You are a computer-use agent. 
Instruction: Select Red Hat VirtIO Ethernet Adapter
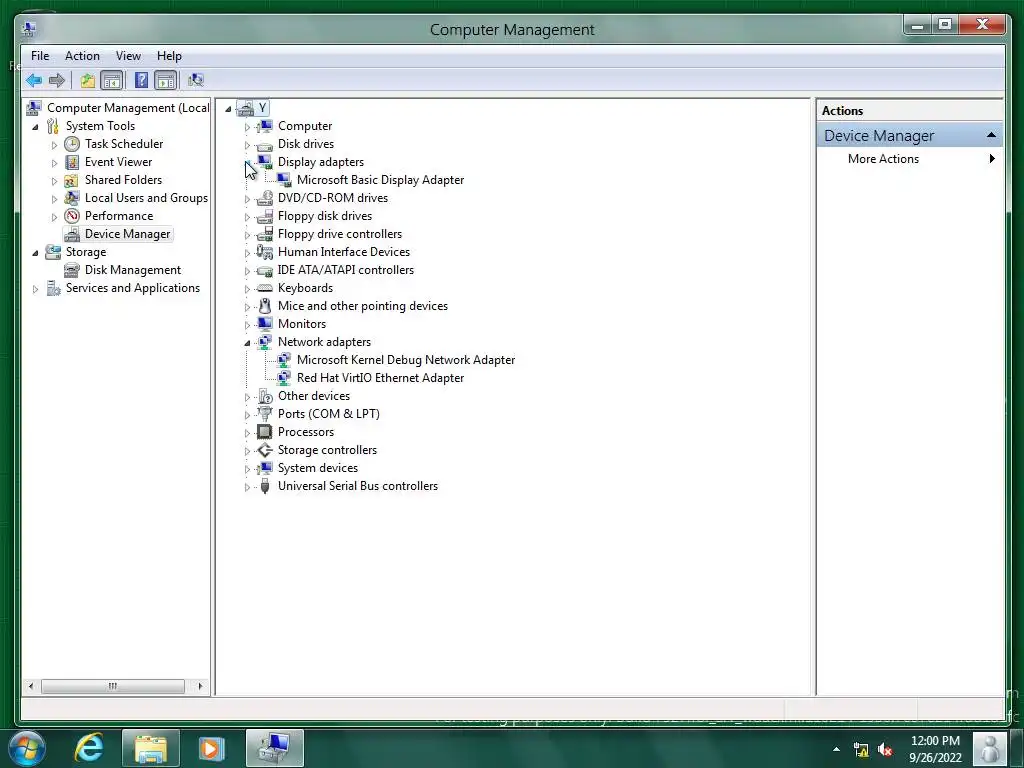(380, 377)
